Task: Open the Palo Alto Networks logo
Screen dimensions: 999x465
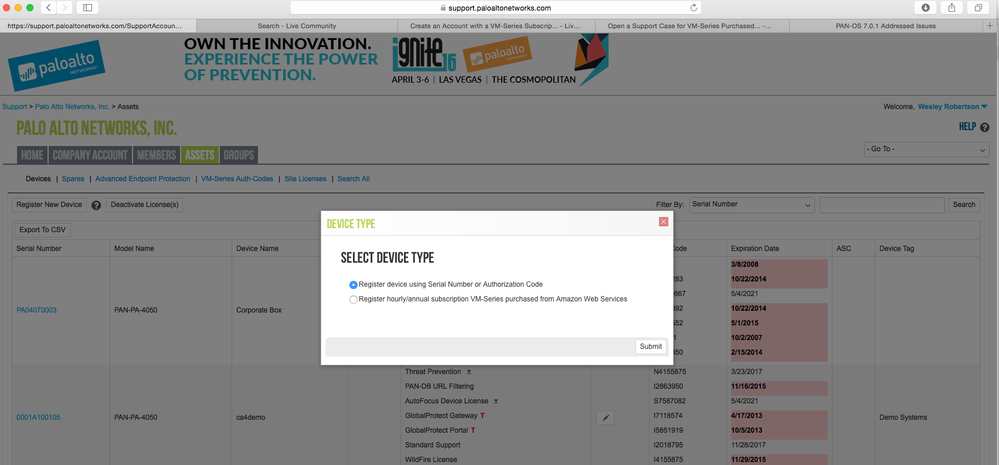Action: click(56, 65)
